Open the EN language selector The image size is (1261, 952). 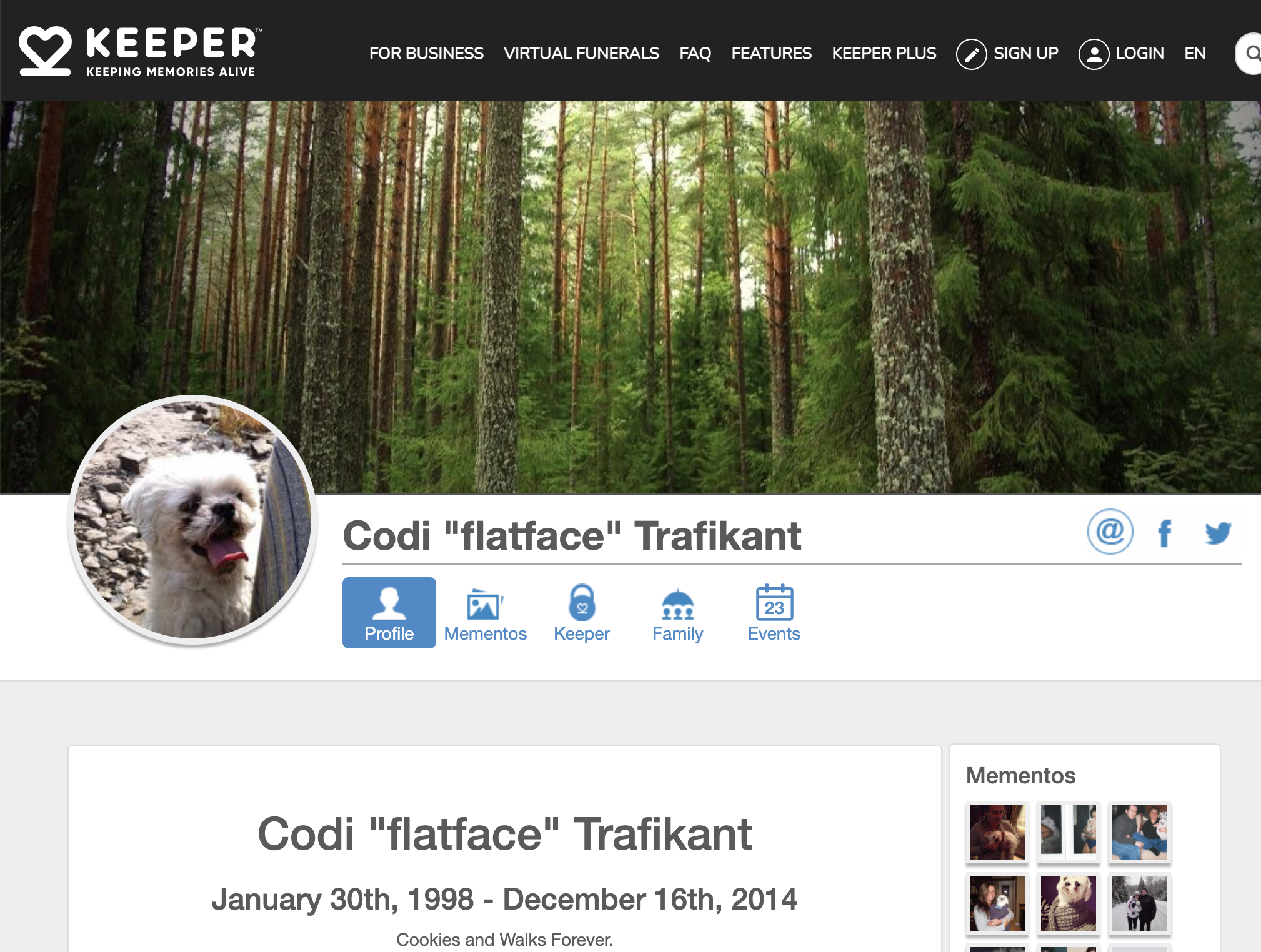point(1194,54)
